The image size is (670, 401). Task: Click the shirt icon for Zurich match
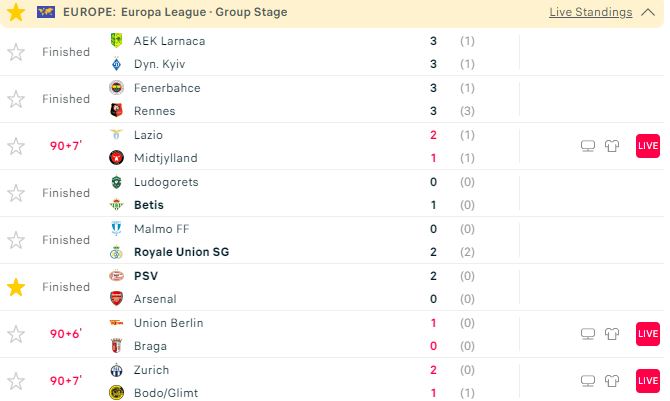click(612, 381)
